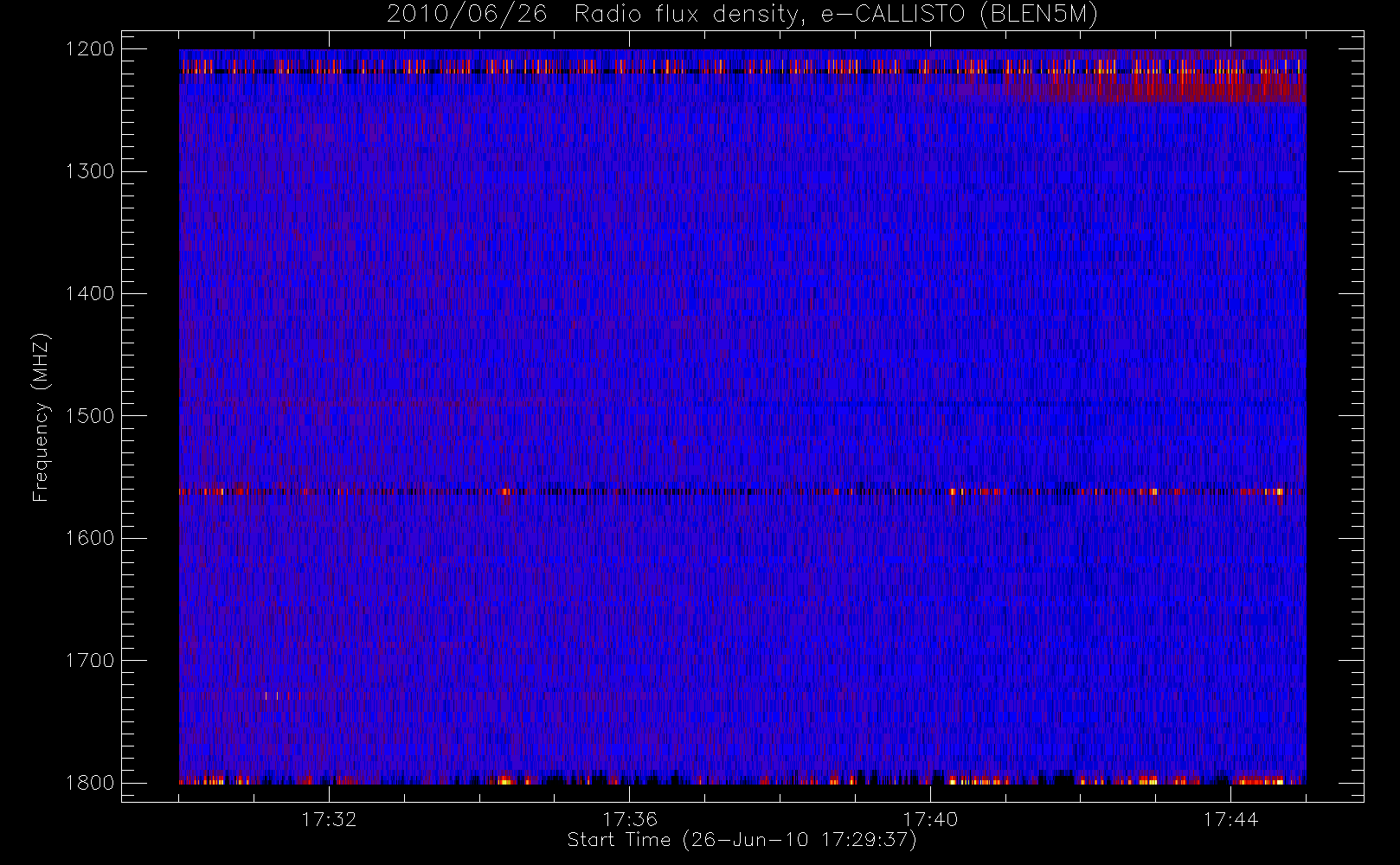This screenshot has width=1400, height=865.
Task: Click the date '2010/06/26' in the title
Action: click(x=466, y=15)
